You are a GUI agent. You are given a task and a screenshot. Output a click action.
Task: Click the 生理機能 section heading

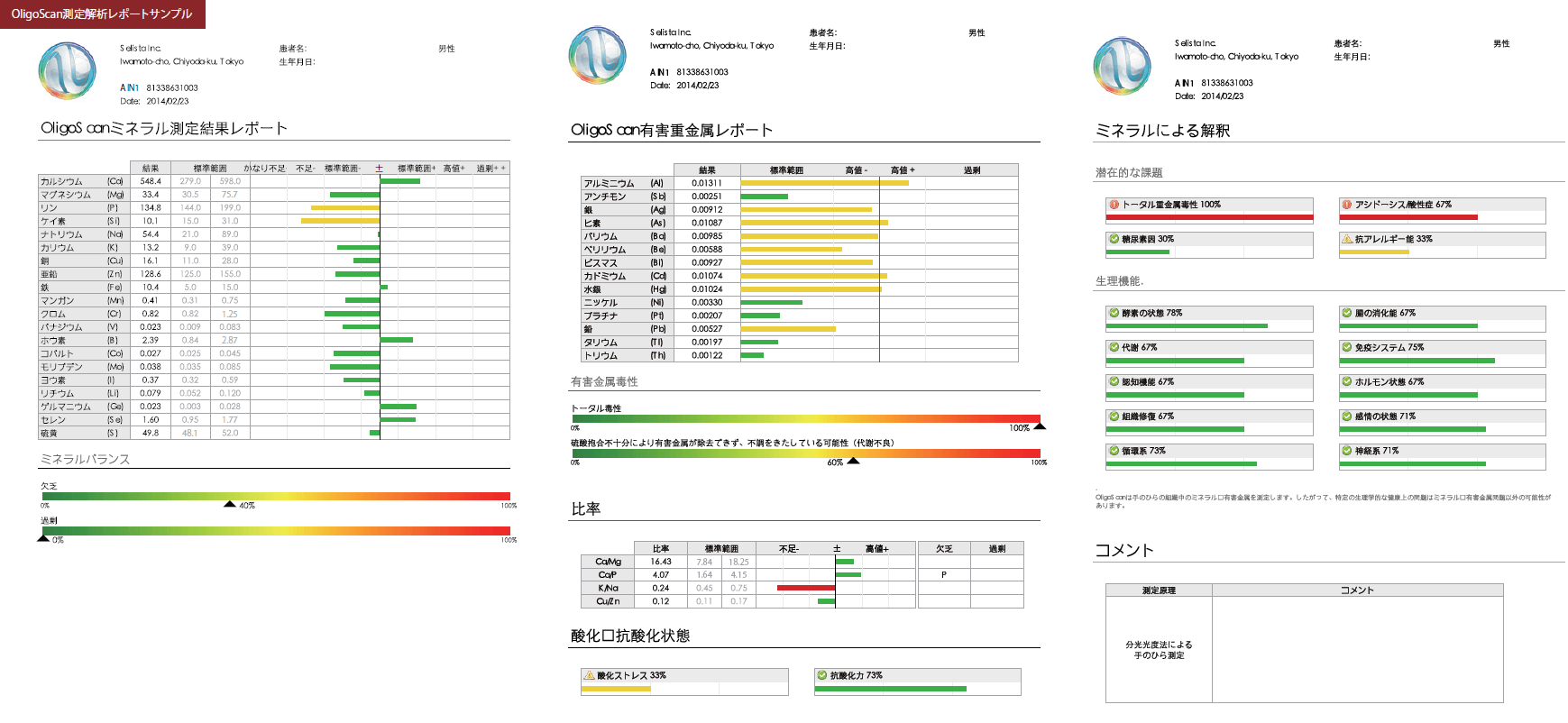(1119, 281)
